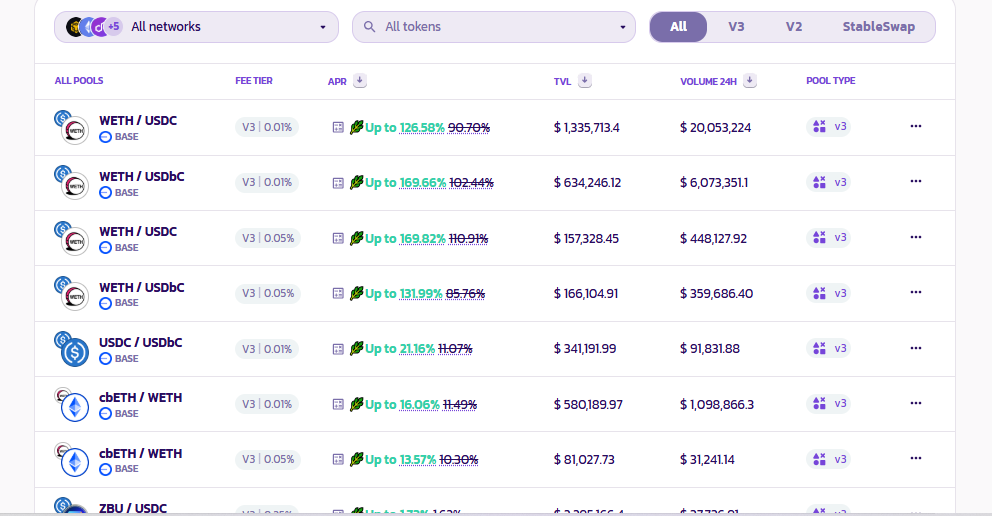
Task: Click the V3 | 0.01% fee tier badge for USDC / USDbC
Action: (267, 349)
